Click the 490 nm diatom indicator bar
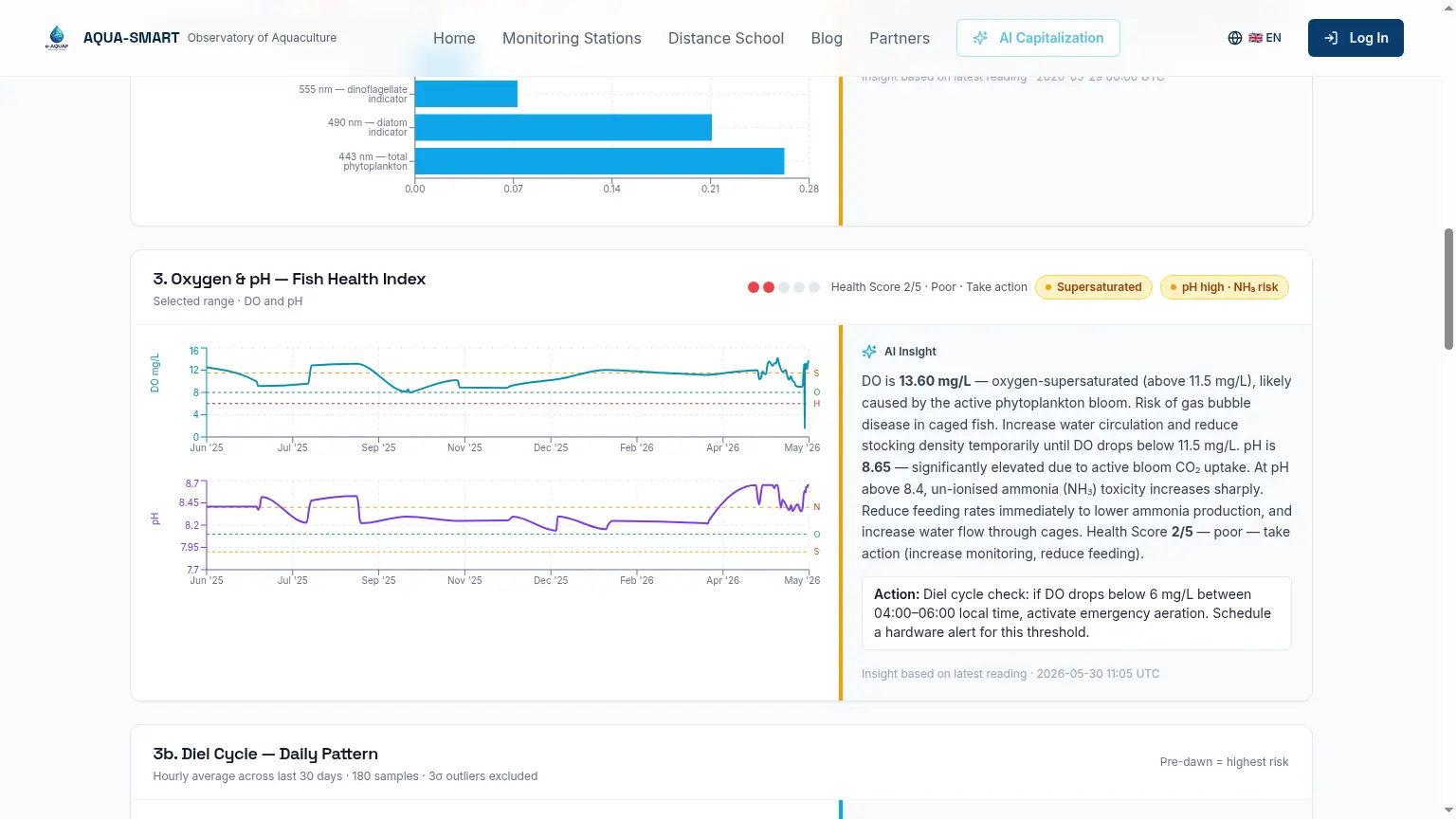 click(563, 127)
